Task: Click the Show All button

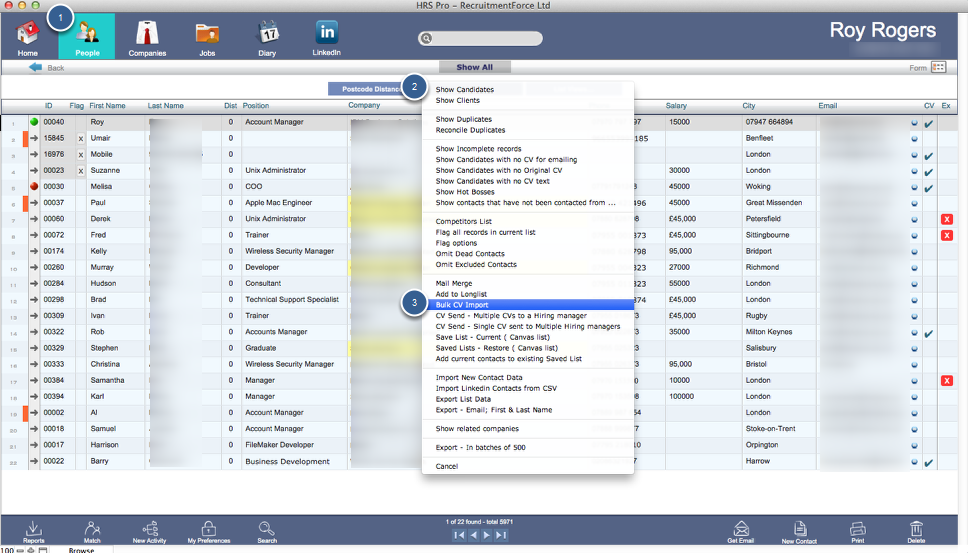Action: coord(475,67)
